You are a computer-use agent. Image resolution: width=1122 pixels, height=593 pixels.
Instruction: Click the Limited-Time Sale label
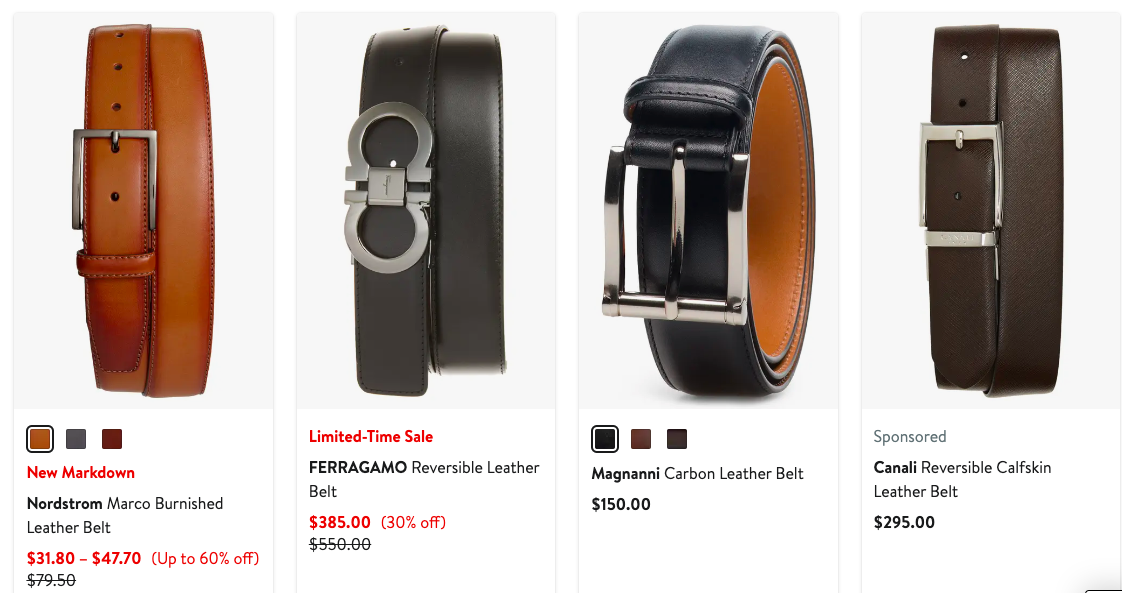click(371, 436)
